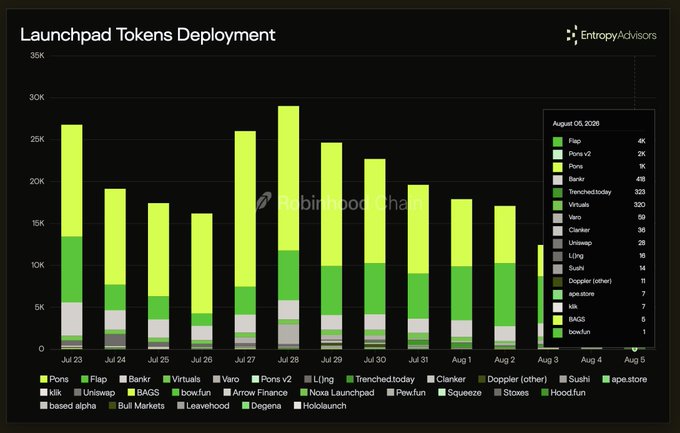Click the Virtuals value 320 in tooltip
This screenshot has height=433, width=680.
coord(639,205)
